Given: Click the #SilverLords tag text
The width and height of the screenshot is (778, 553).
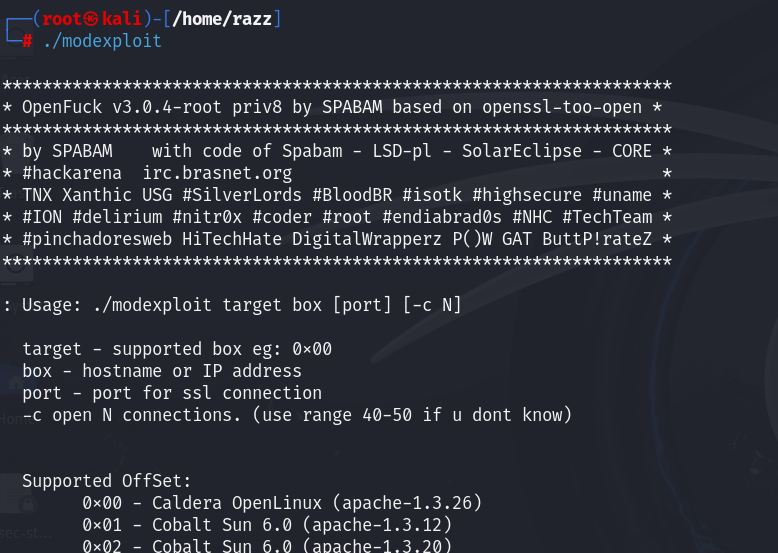Looking at the screenshot, I should (x=242, y=195).
